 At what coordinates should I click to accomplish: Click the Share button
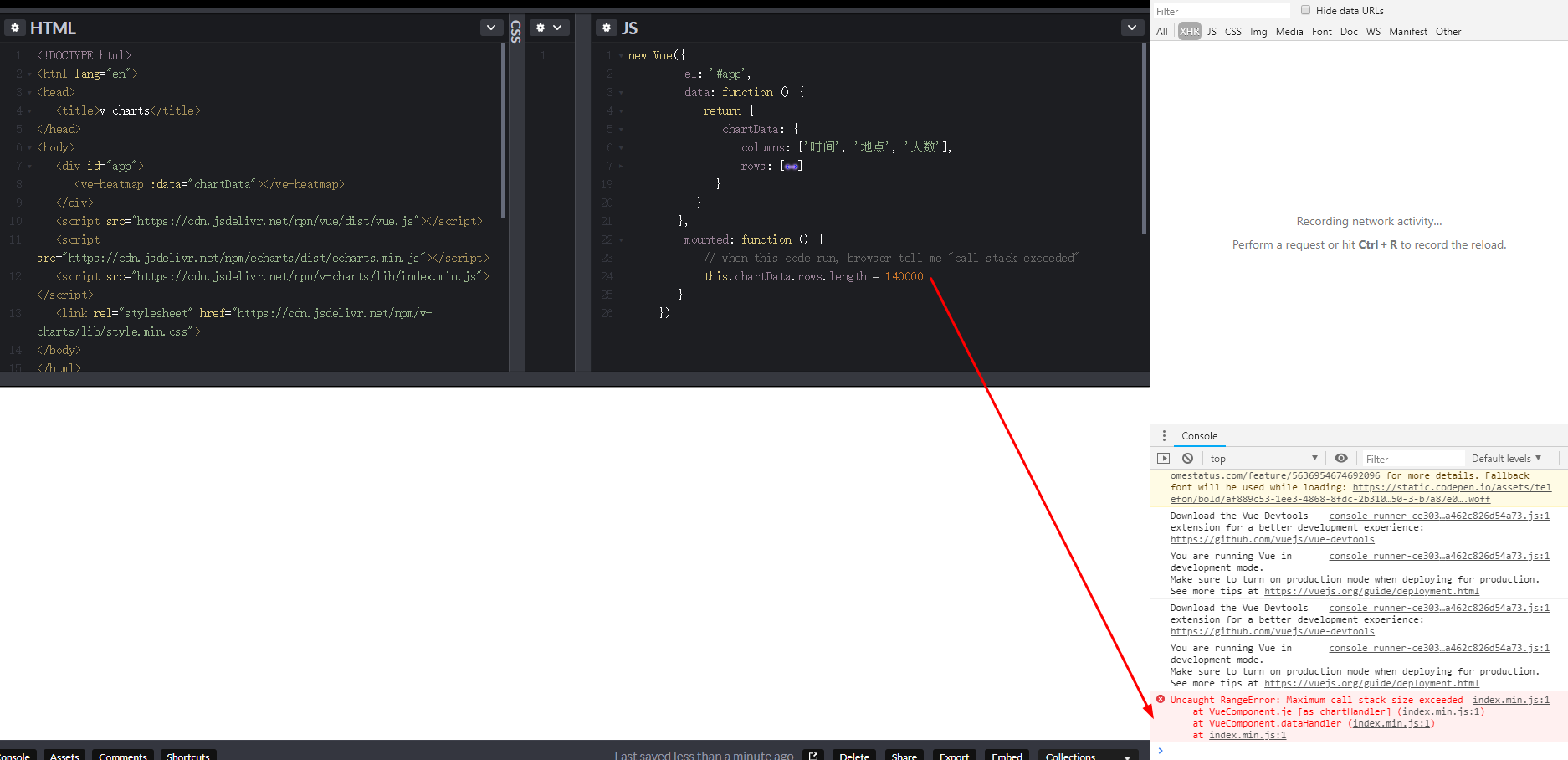[x=904, y=755]
